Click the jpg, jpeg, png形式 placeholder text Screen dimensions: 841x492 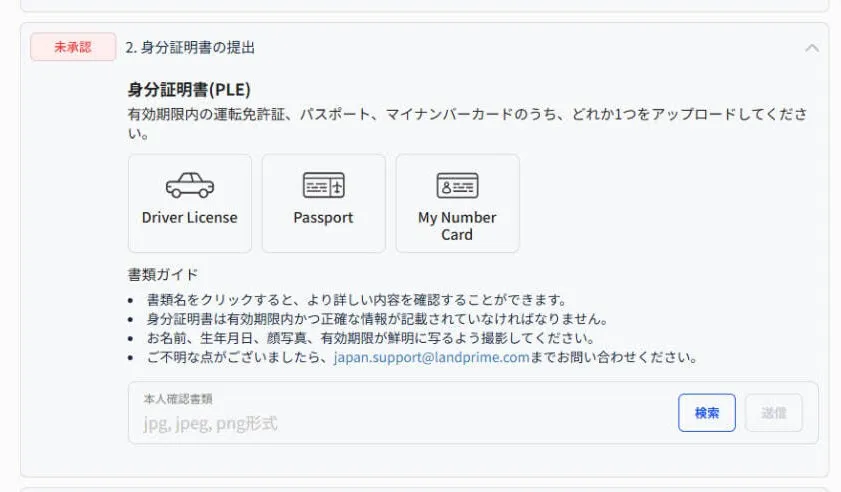click(210, 423)
